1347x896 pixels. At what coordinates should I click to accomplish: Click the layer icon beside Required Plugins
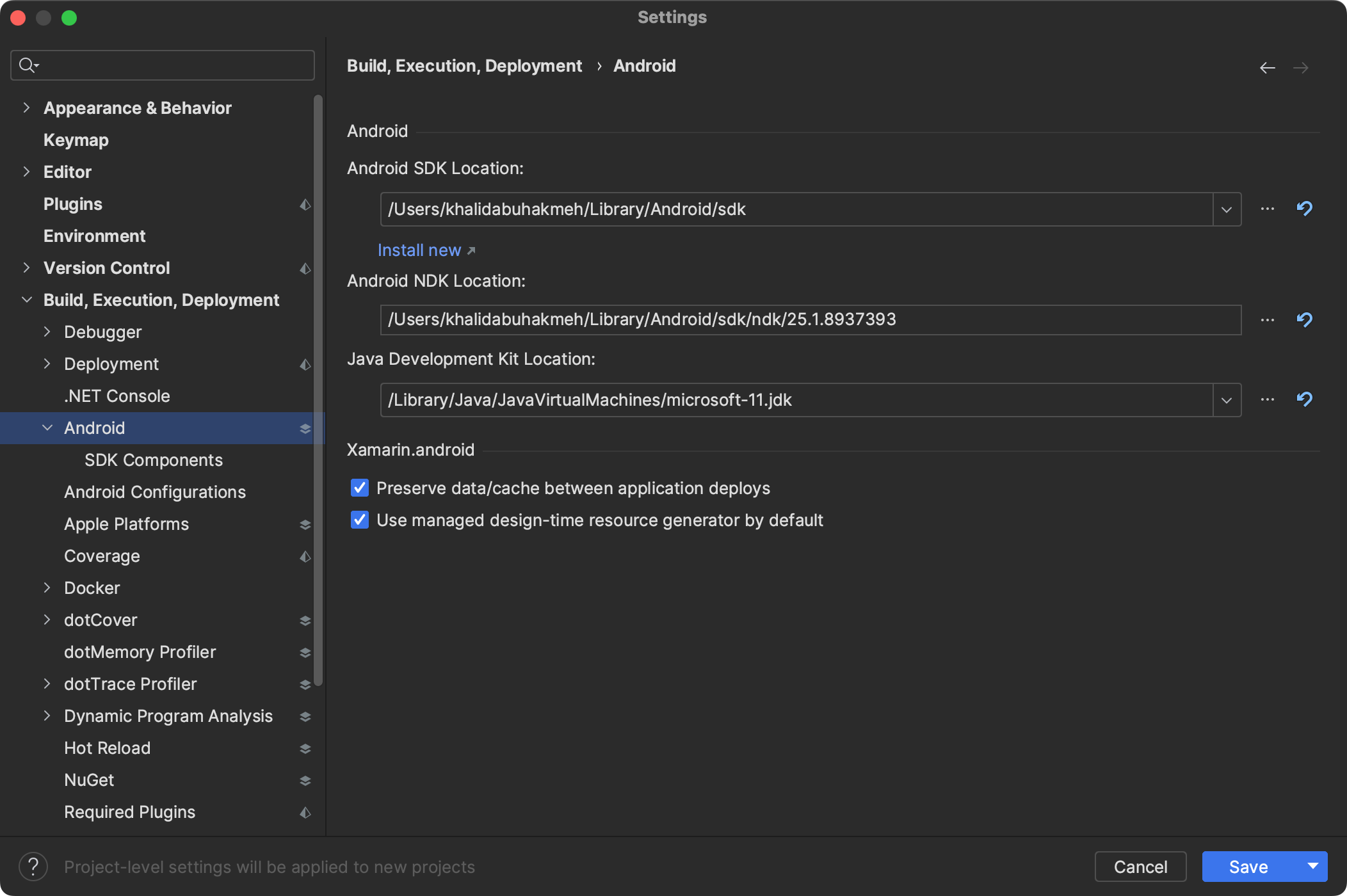tap(305, 812)
